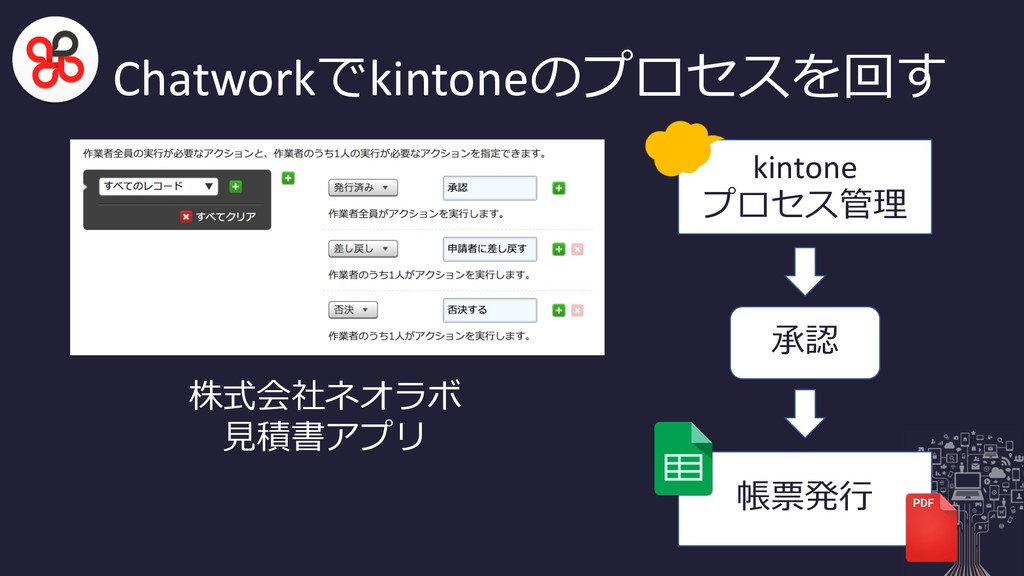Click green plus in the 承認 row
Viewport: 1024px width, 576px height.
point(558,188)
